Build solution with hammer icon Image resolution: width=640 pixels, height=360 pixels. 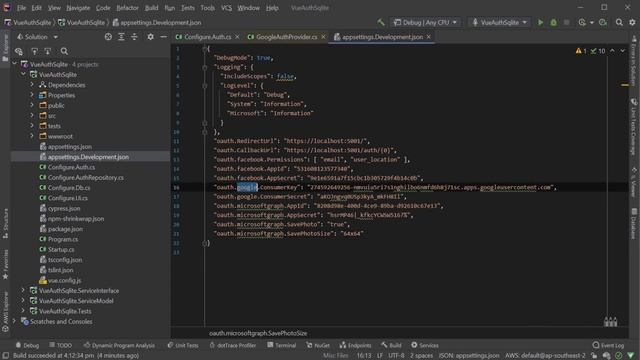(x=381, y=22)
